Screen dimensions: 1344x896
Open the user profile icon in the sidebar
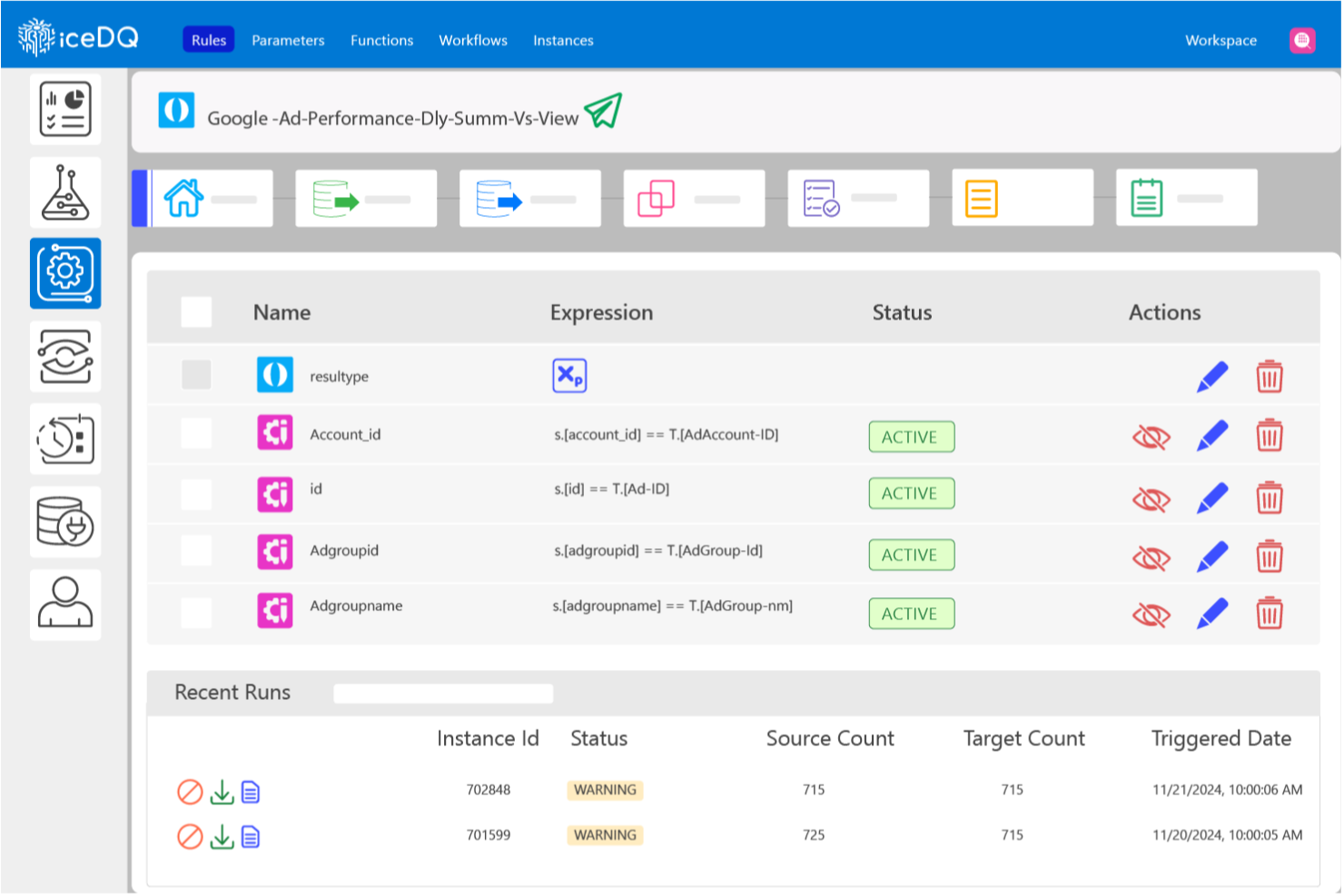64,604
